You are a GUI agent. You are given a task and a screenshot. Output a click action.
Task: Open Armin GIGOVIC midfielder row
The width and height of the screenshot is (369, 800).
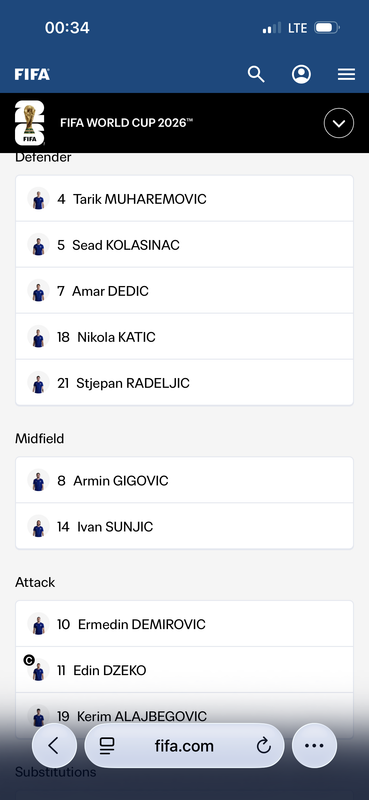184,480
